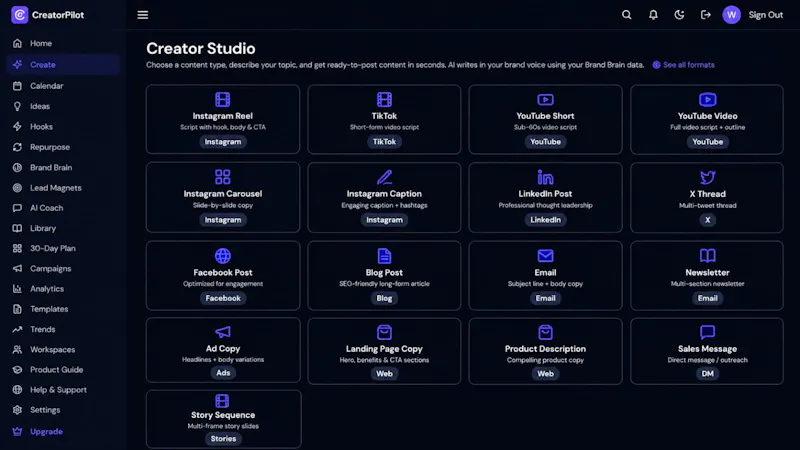Click the YouTube Short play icon

click(x=545, y=99)
